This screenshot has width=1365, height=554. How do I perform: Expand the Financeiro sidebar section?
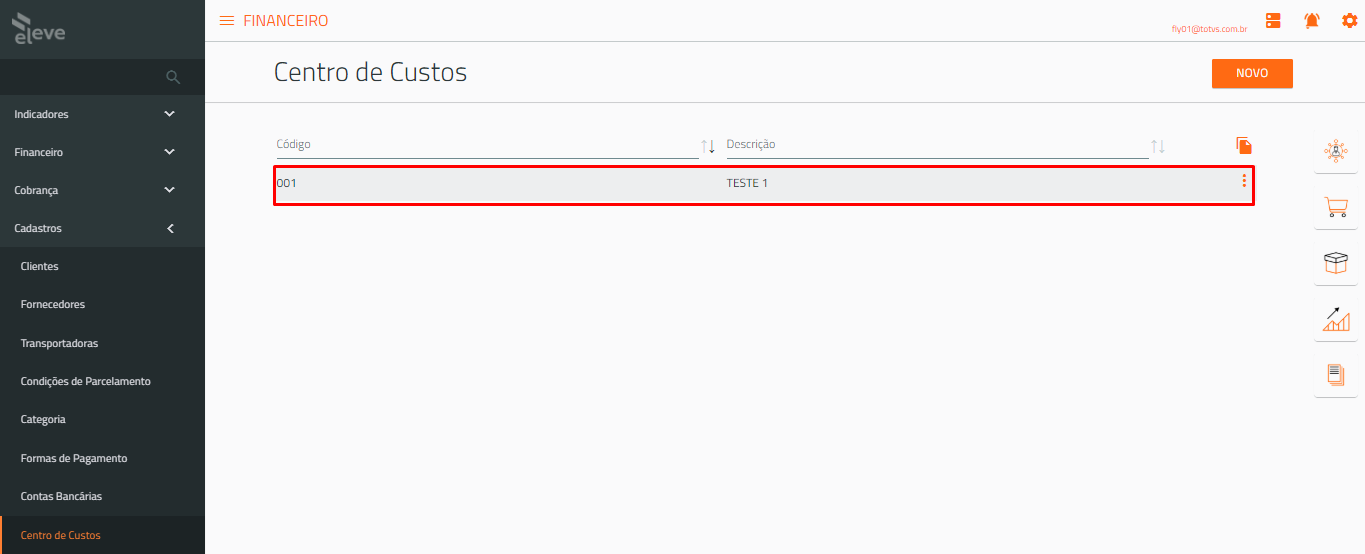point(102,152)
